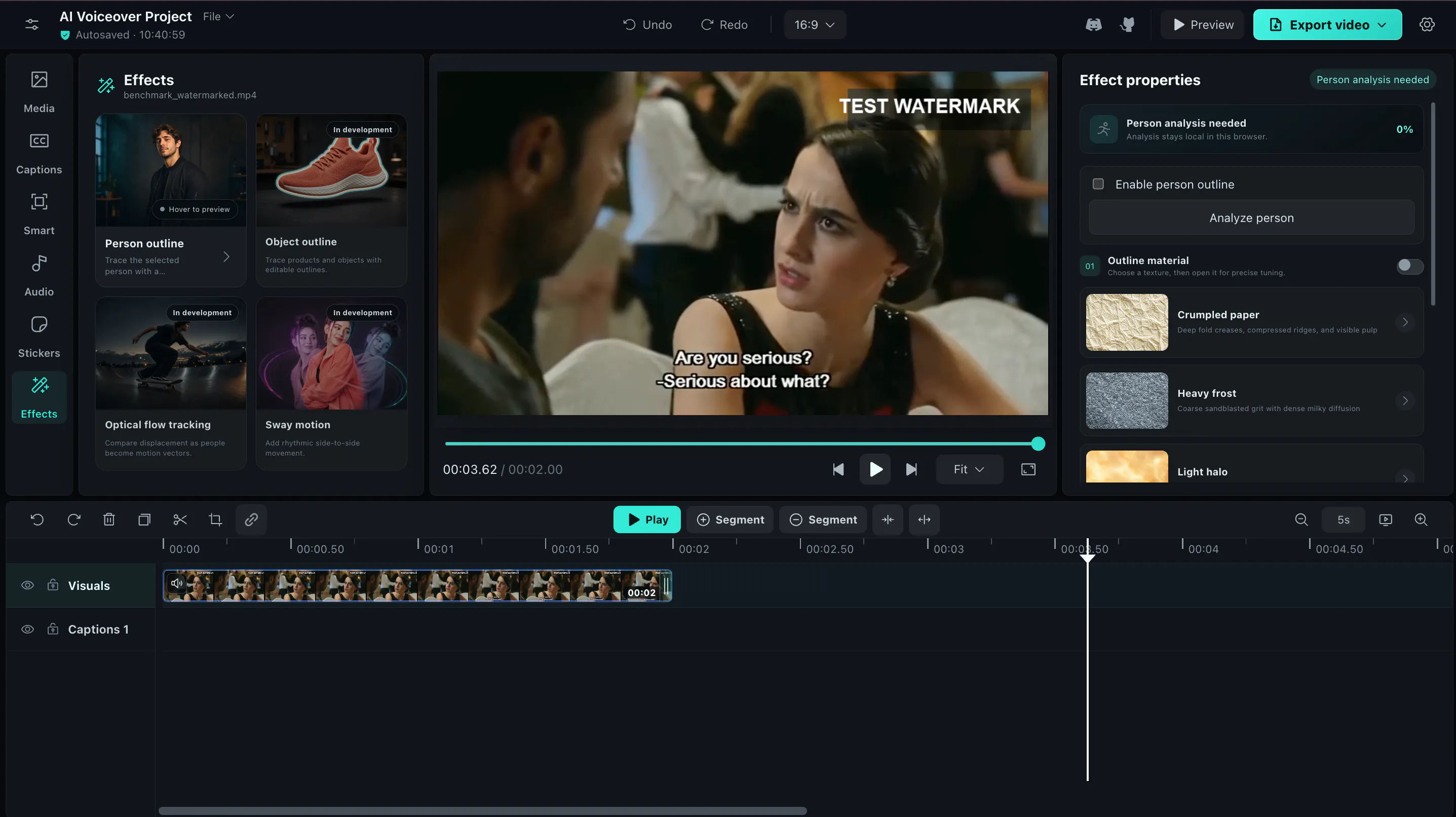Click the compress-inward trim icon
The height and width of the screenshot is (817, 1456).
point(888,519)
